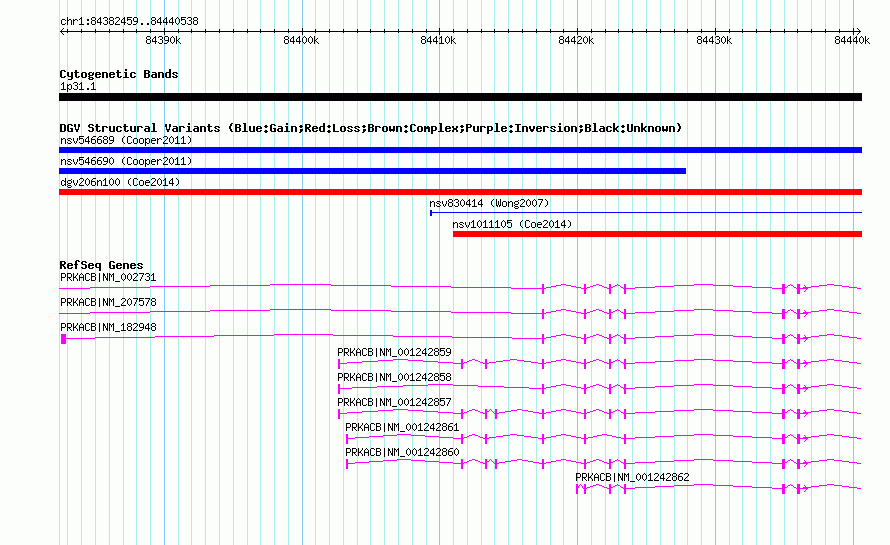This screenshot has height=545, width=890.
Task: Open the PRKACB|NM_001242859 transcript label
Action: coord(394,353)
